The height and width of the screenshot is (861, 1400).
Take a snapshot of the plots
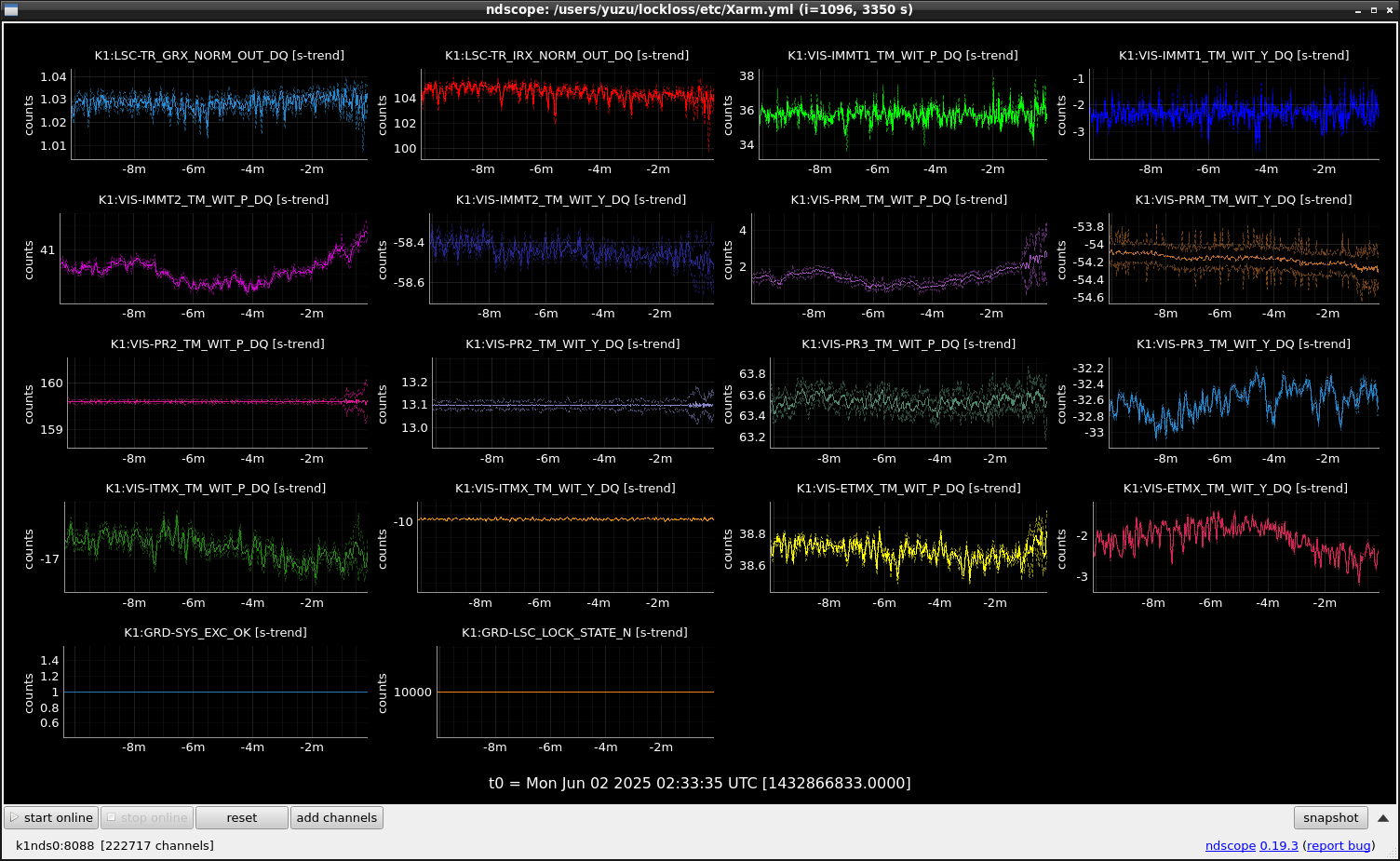click(1330, 817)
